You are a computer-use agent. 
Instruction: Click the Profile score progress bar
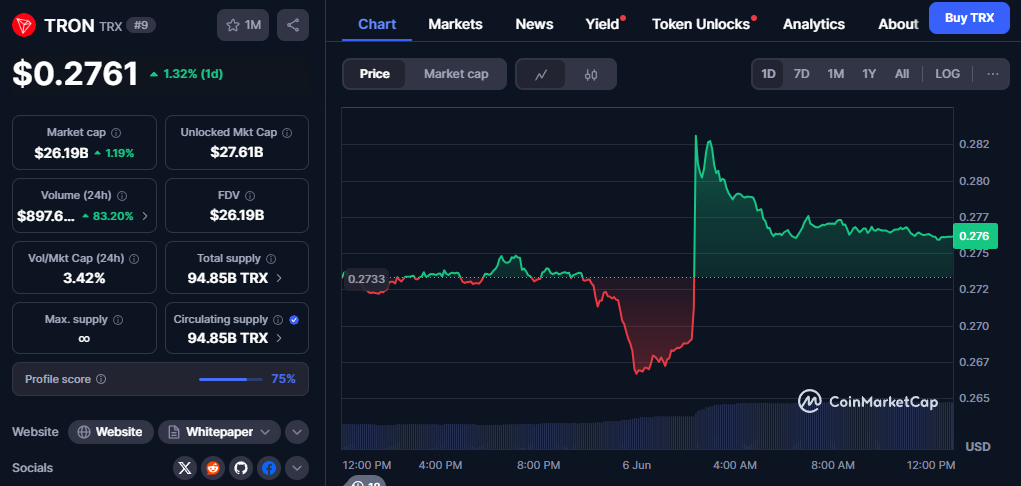[x=231, y=379]
